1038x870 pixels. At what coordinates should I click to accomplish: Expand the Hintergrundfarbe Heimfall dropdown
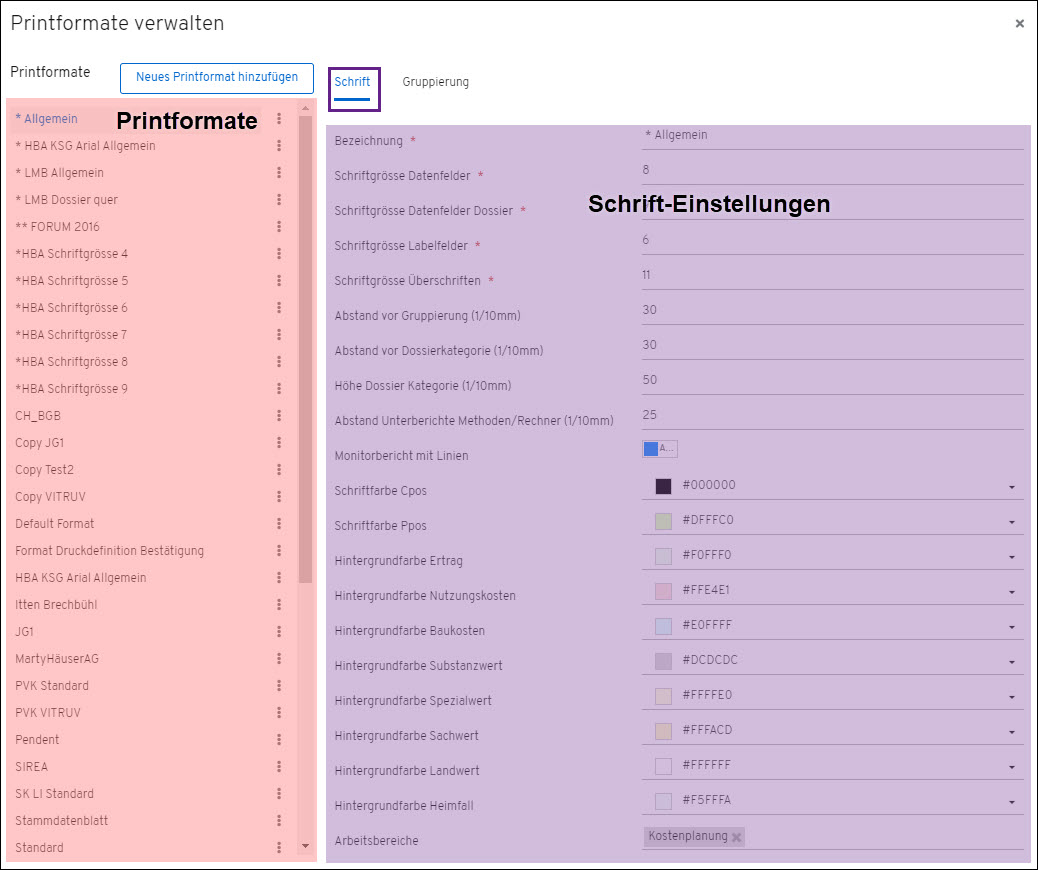1012,802
